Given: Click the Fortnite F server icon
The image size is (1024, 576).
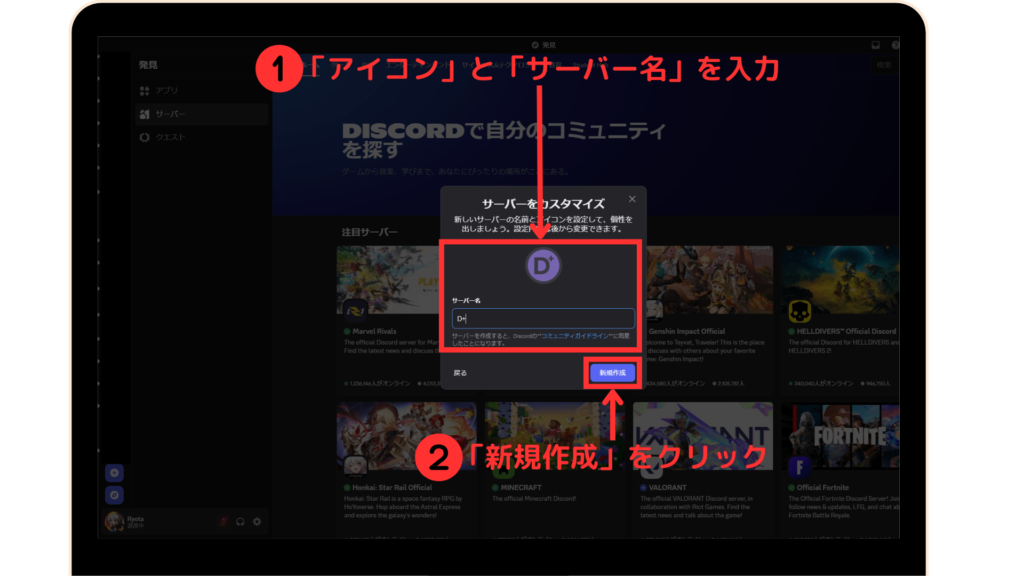Looking at the screenshot, I should click(x=799, y=466).
